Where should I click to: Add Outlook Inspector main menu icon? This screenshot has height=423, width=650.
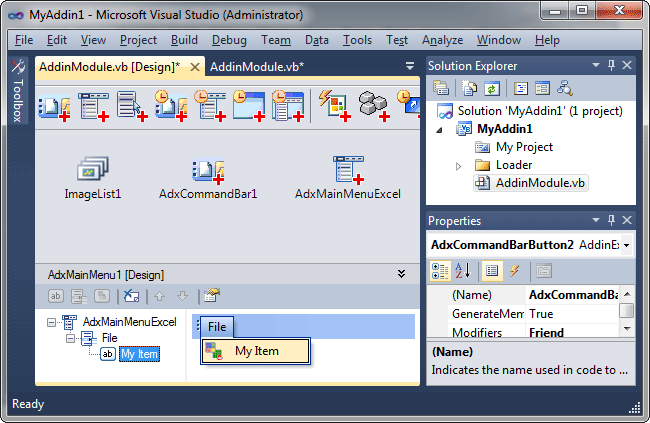288,106
